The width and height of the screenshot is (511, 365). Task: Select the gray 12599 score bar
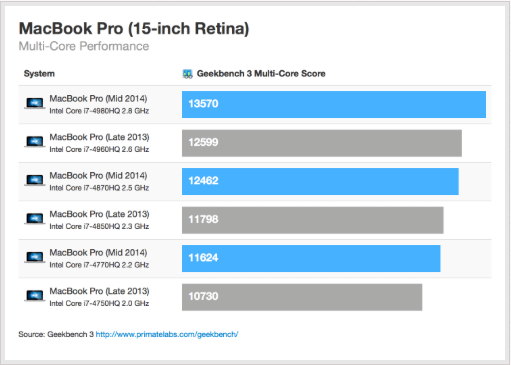coord(322,143)
